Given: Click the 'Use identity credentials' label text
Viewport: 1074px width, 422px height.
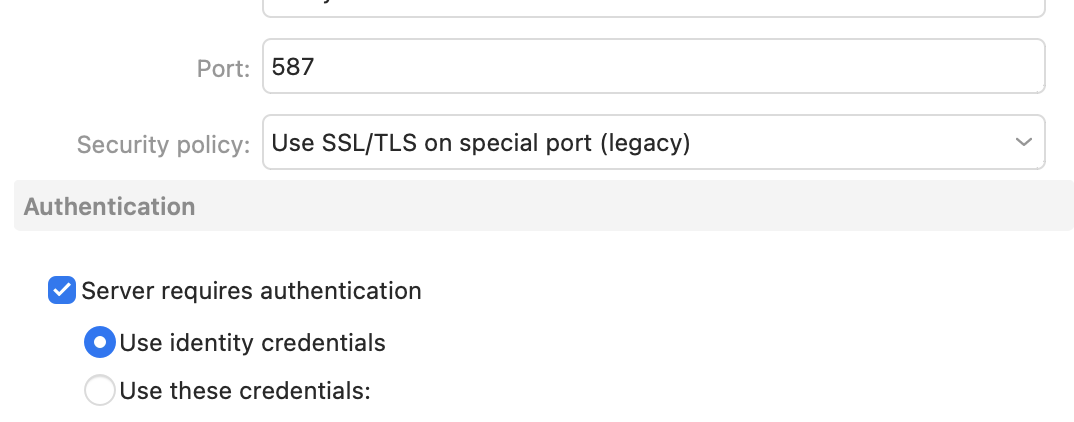Looking at the screenshot, I should coord(252,343).
